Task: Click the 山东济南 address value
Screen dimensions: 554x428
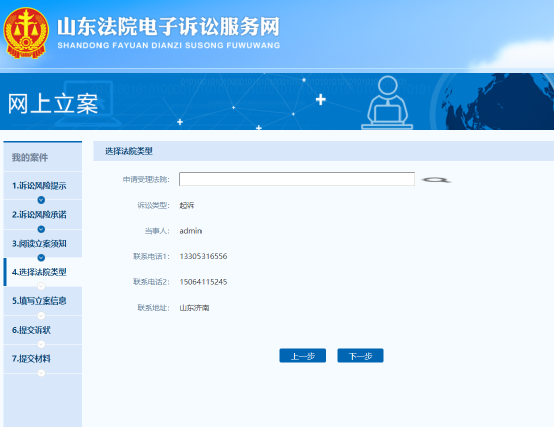Action: tap(194, 308)
